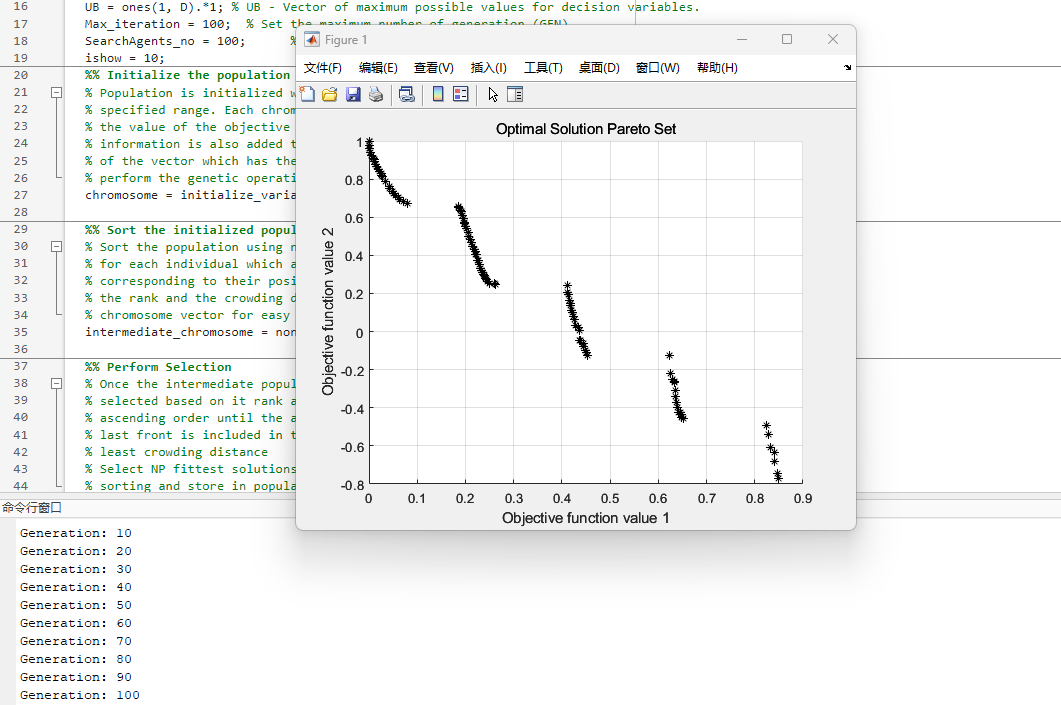Open the 帮助(H) menu

click(717, 68)
